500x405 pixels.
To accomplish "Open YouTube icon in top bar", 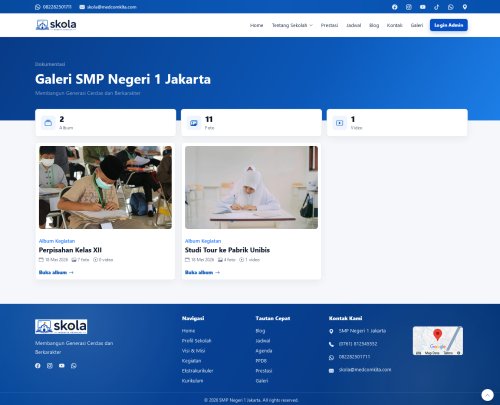I will pyautogui.click(x=423, y=7).
